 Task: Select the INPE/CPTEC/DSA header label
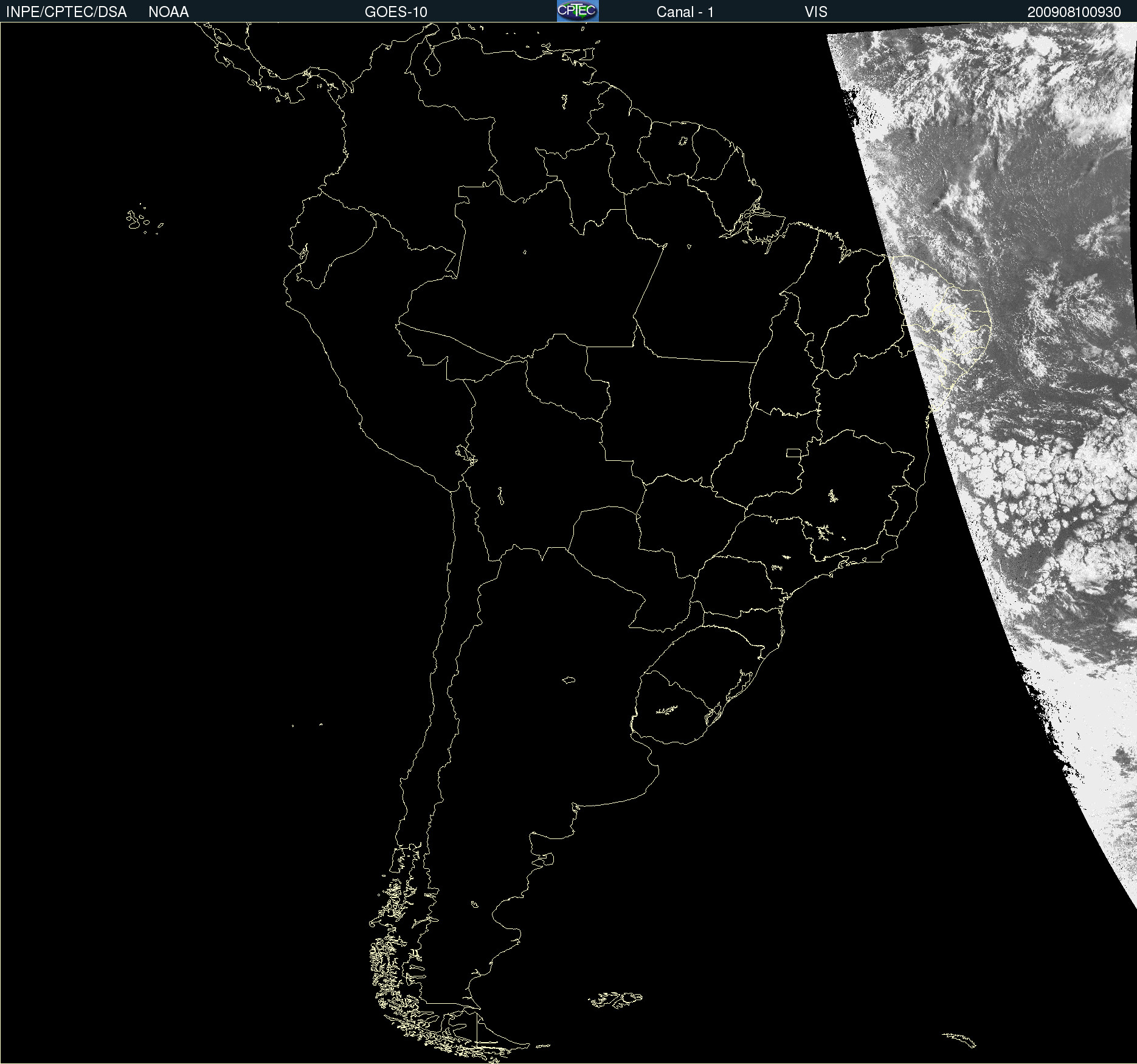66,12
